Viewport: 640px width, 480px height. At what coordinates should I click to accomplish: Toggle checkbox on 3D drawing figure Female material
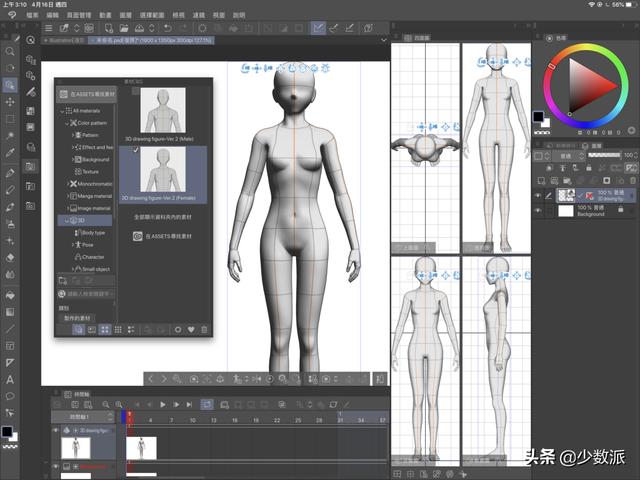136,150
